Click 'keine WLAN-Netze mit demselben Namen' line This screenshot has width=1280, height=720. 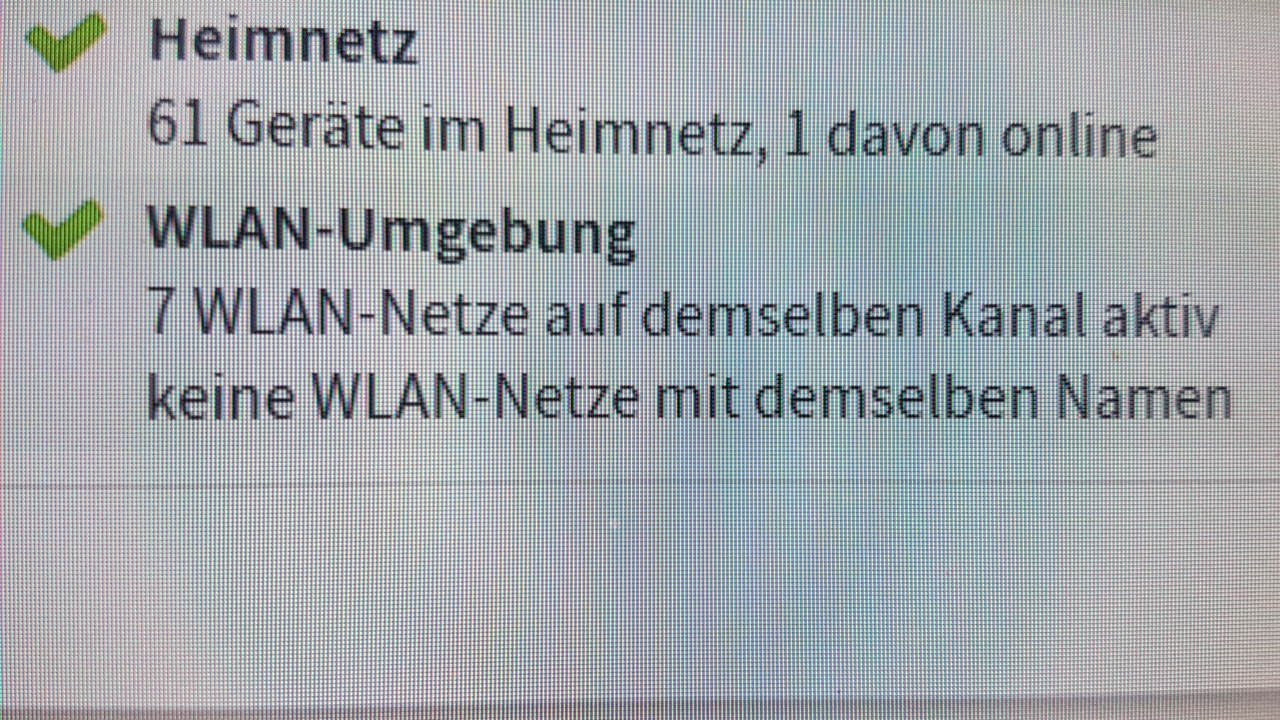coord(689,398)
